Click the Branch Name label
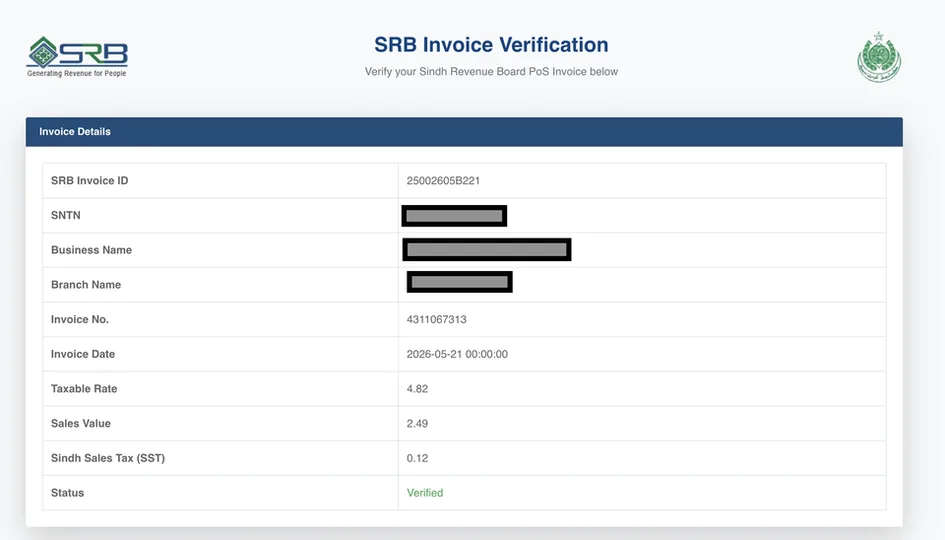This screenshot has width=945, height=540. [86, 284]
